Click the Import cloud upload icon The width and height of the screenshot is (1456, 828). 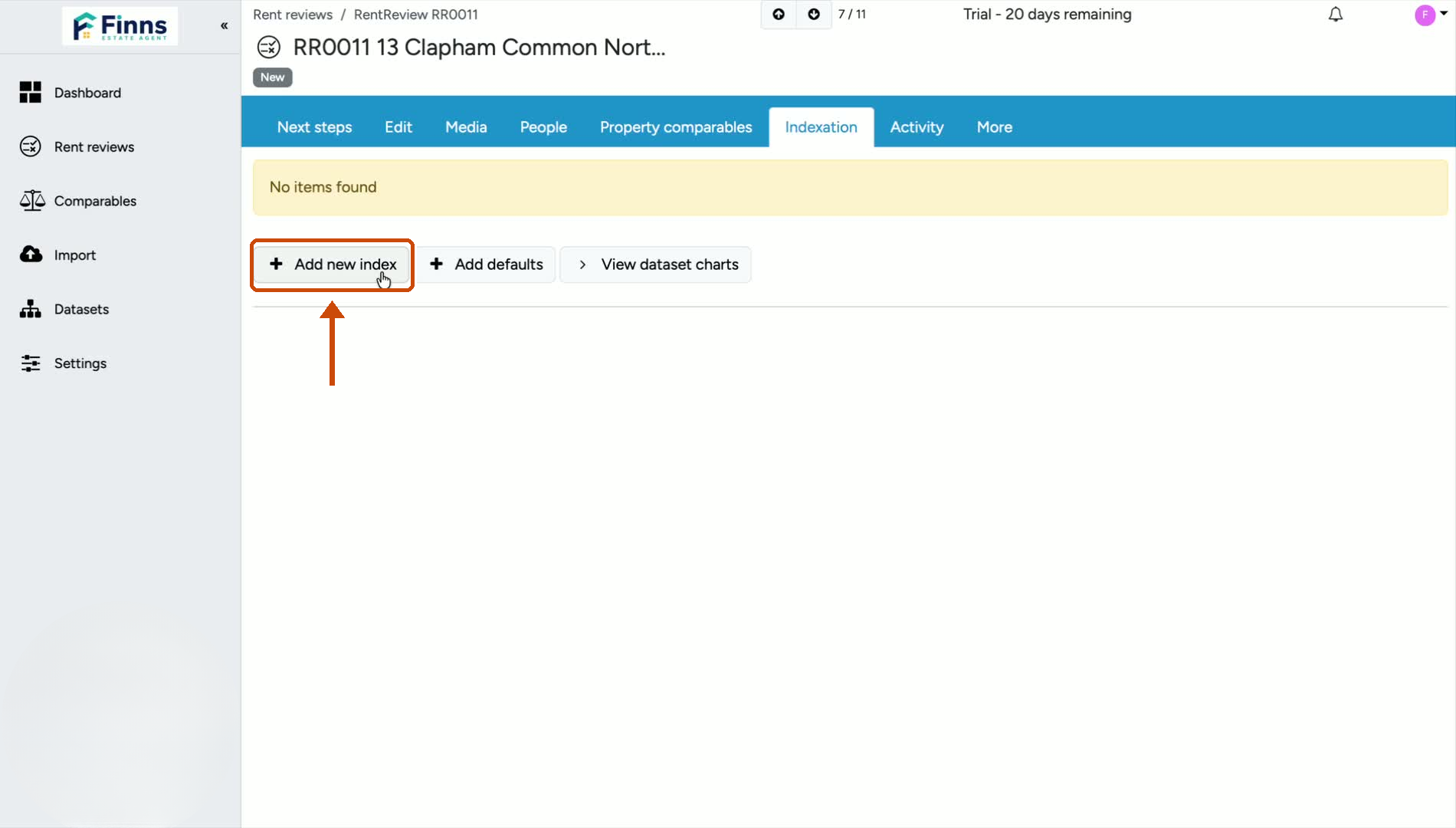coord(31,255)
